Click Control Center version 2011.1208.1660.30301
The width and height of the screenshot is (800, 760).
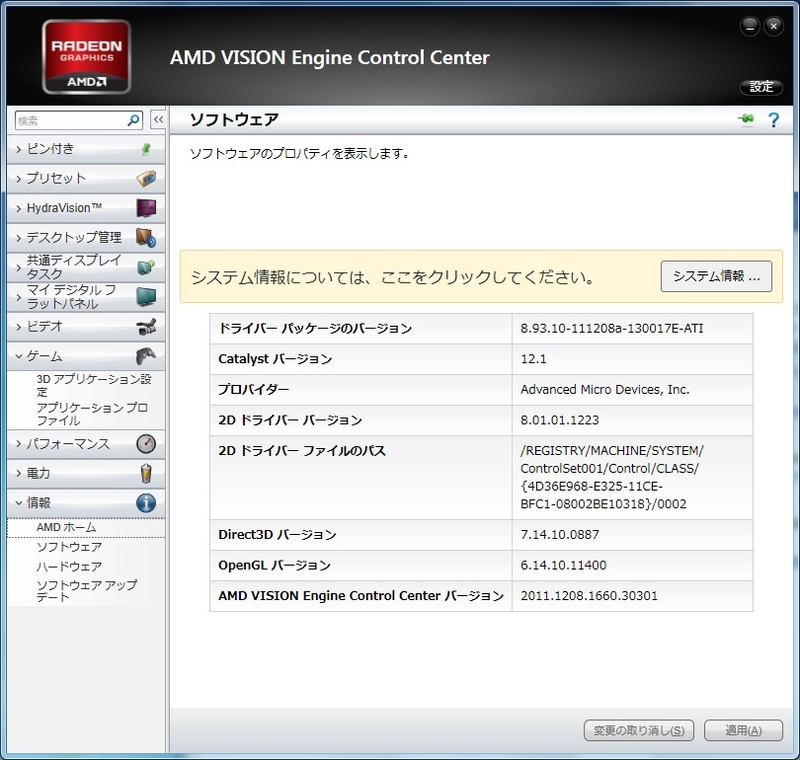[589, 596]
